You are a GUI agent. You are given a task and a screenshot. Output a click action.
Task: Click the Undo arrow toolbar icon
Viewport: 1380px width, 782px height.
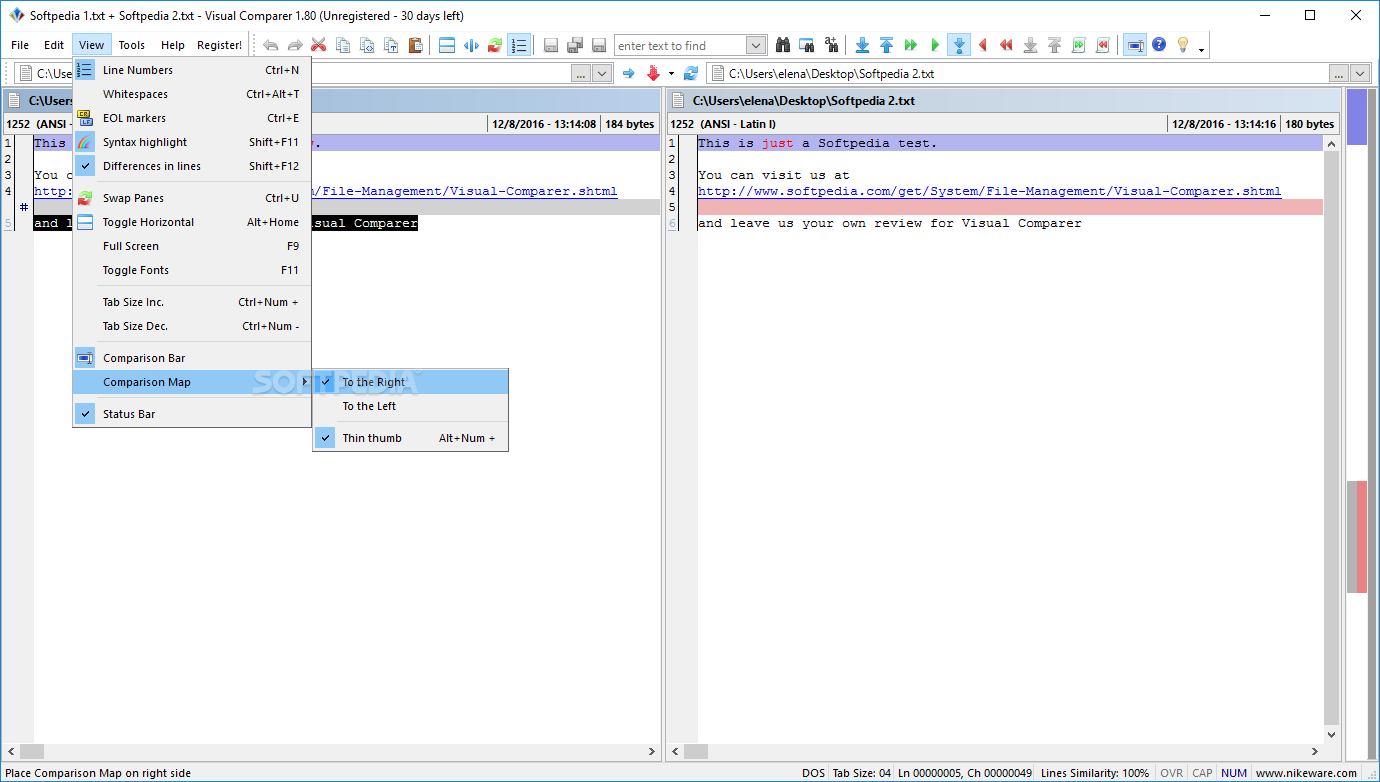click(x=271, y=45)
